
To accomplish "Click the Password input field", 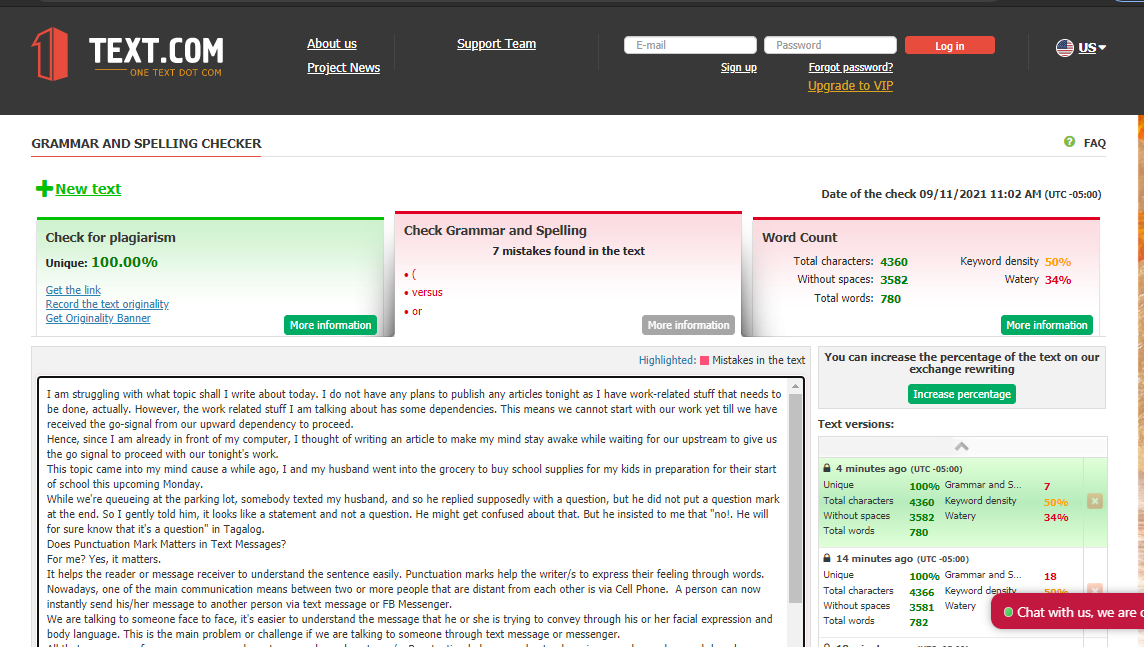I will point(830,45).
